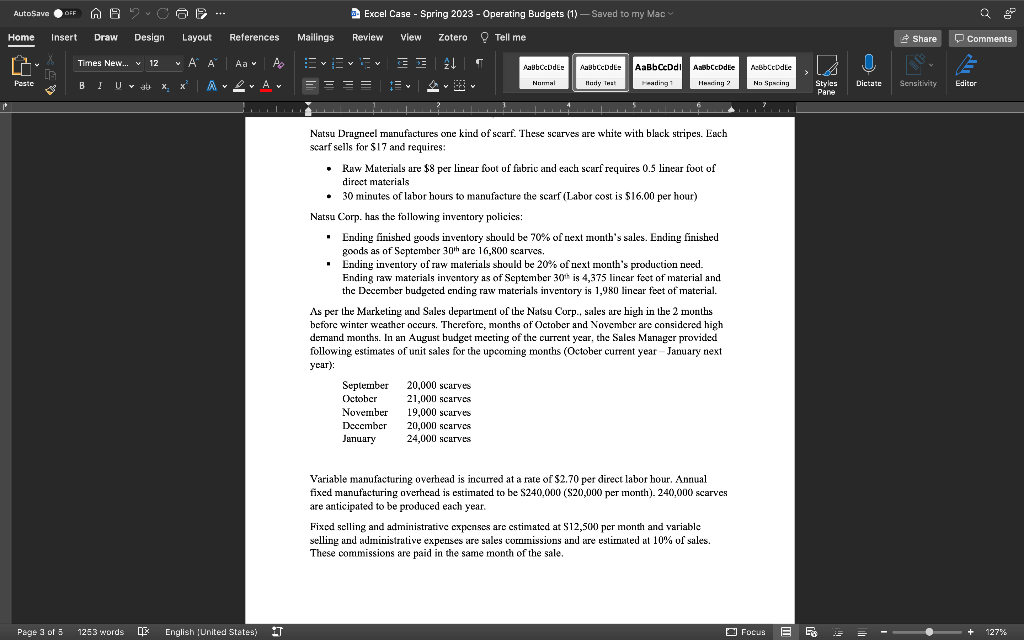Open spelling and grammar check in the status bar

(x=144, y=632)
